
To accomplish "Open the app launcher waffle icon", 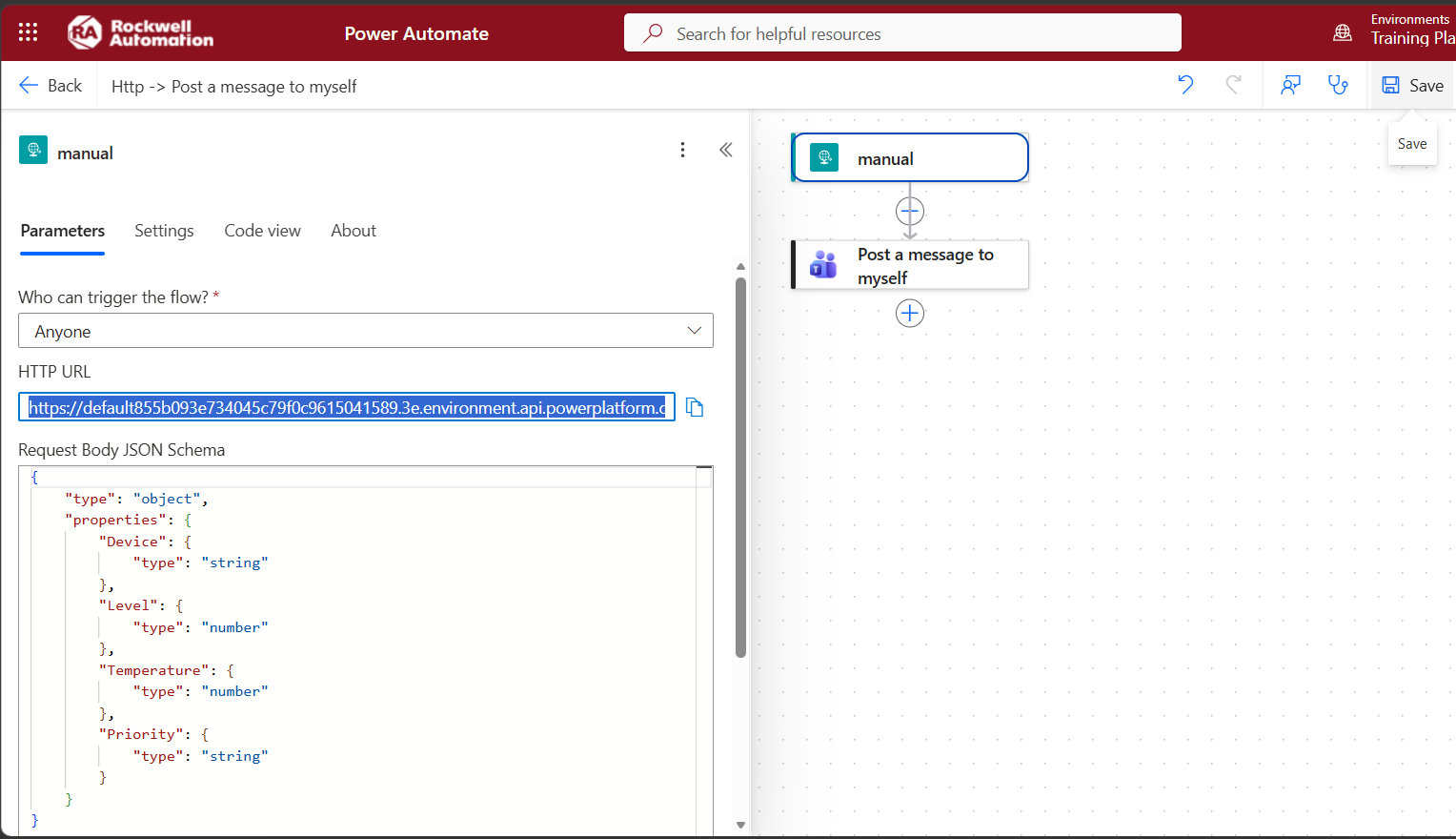I will coord(28,32).
